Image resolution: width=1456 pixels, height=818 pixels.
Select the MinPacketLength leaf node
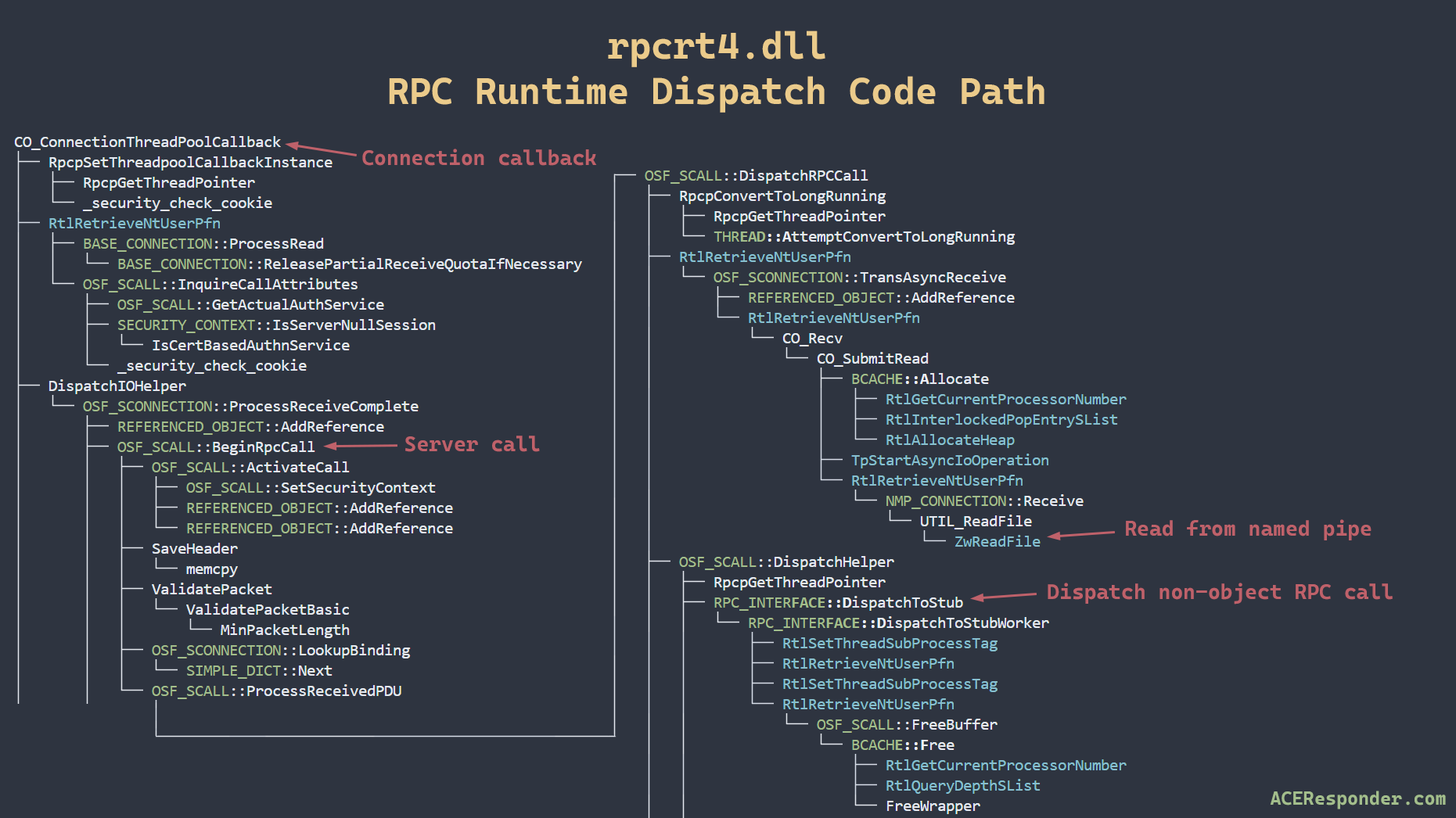coord(285,630)
